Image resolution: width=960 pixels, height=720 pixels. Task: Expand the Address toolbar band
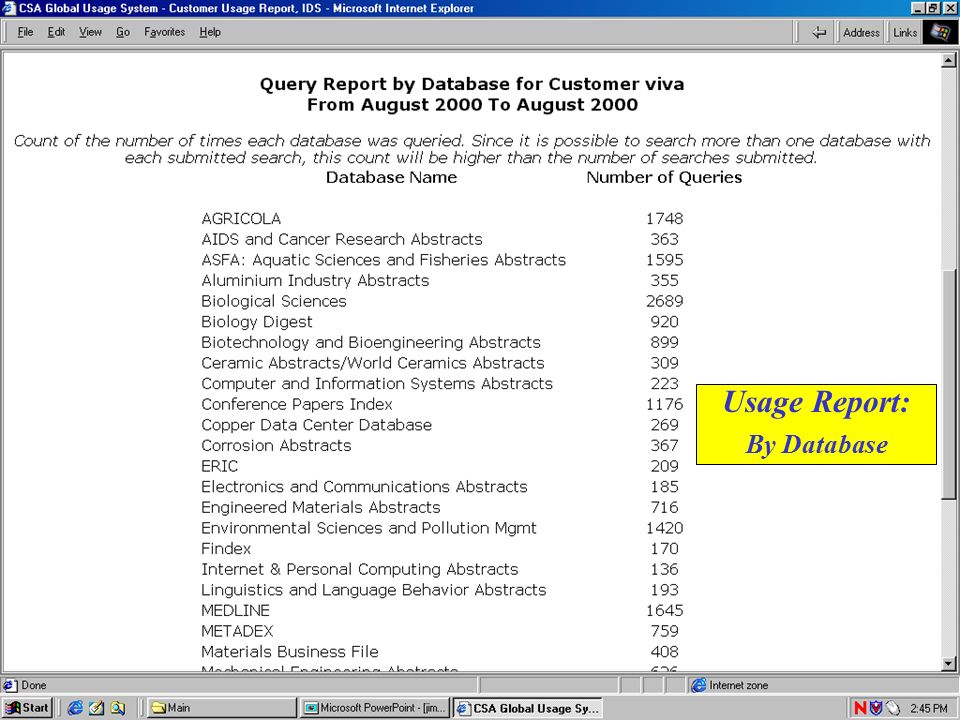(861, 32)
